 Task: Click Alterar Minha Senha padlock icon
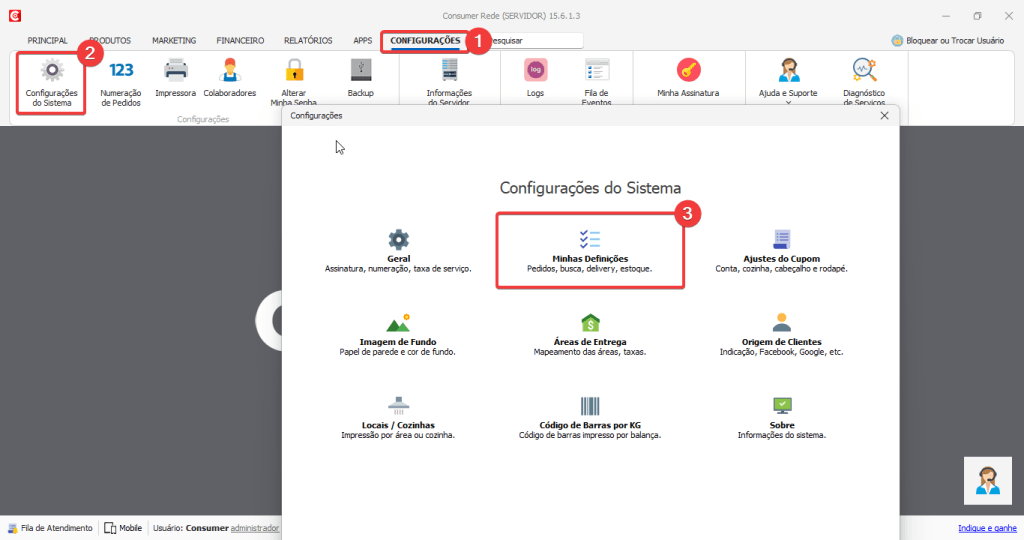tap(293, 72)
